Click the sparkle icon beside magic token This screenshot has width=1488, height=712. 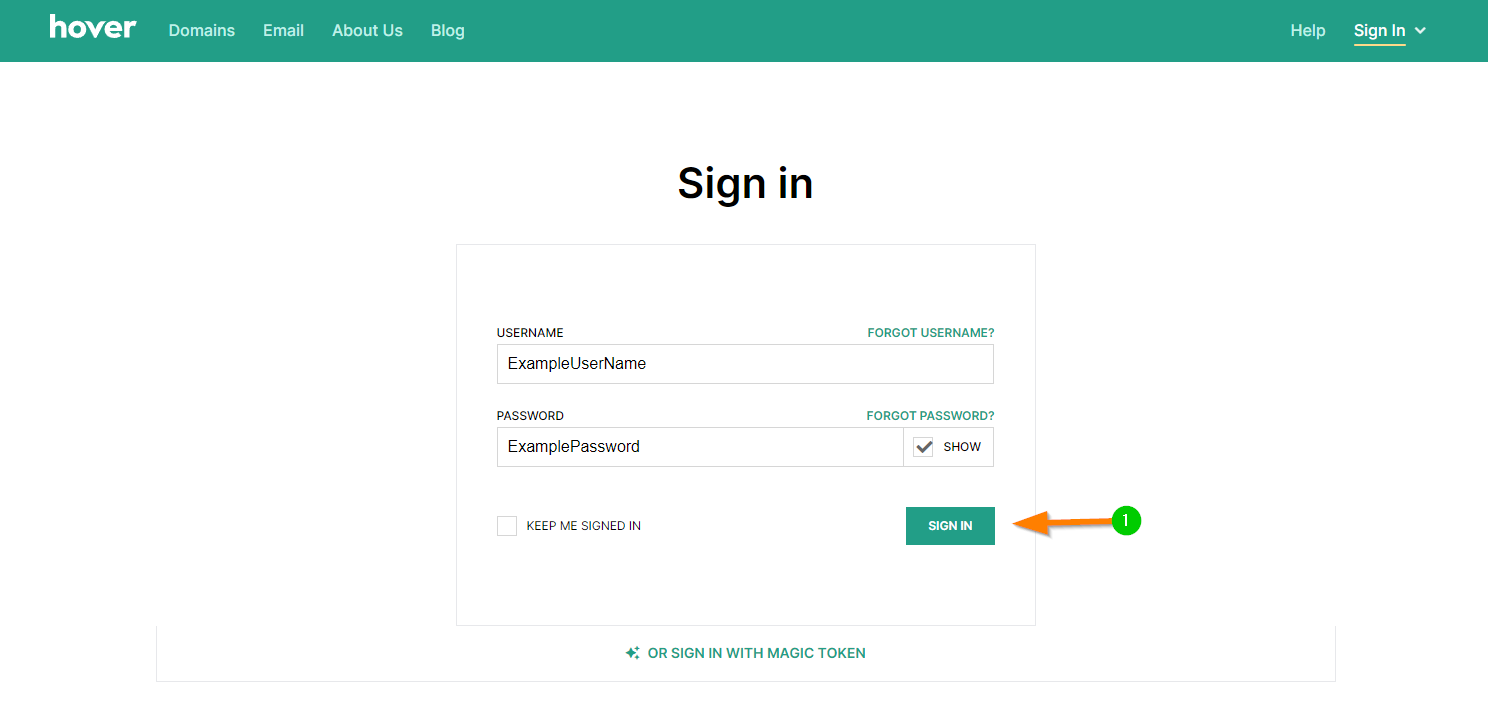[x=632, y=653]
